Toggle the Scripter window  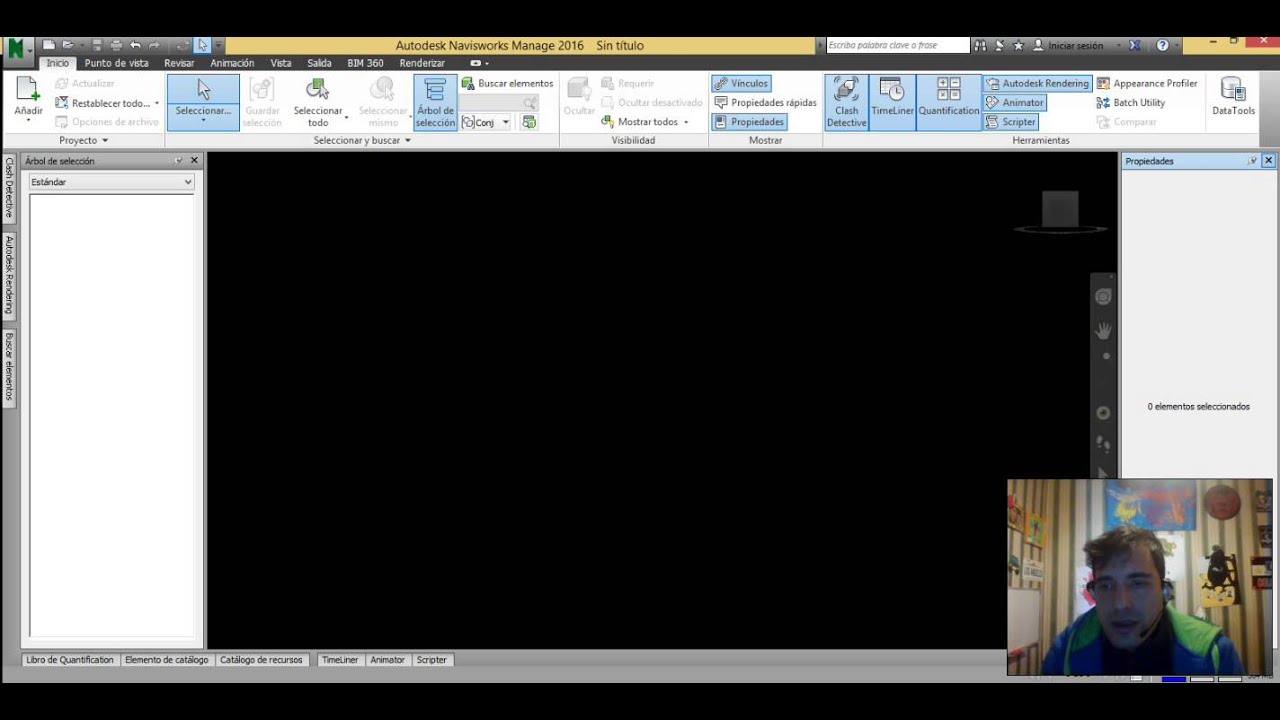coord(1011,122)
